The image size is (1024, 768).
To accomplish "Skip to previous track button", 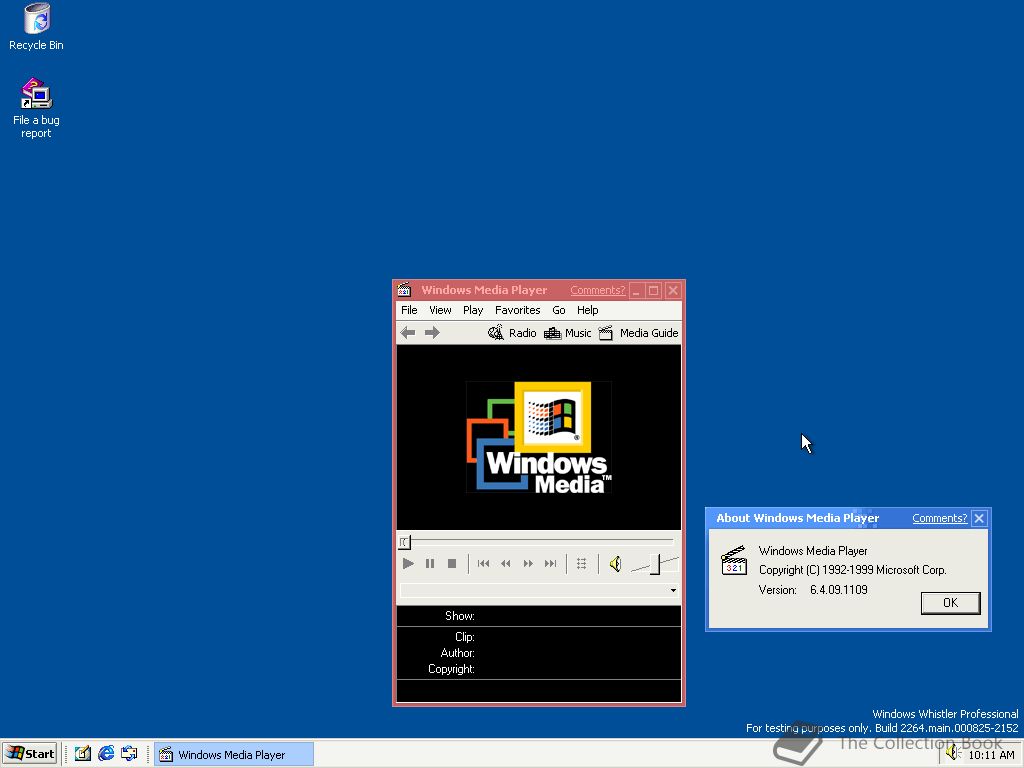I will (x=483, y=564).
